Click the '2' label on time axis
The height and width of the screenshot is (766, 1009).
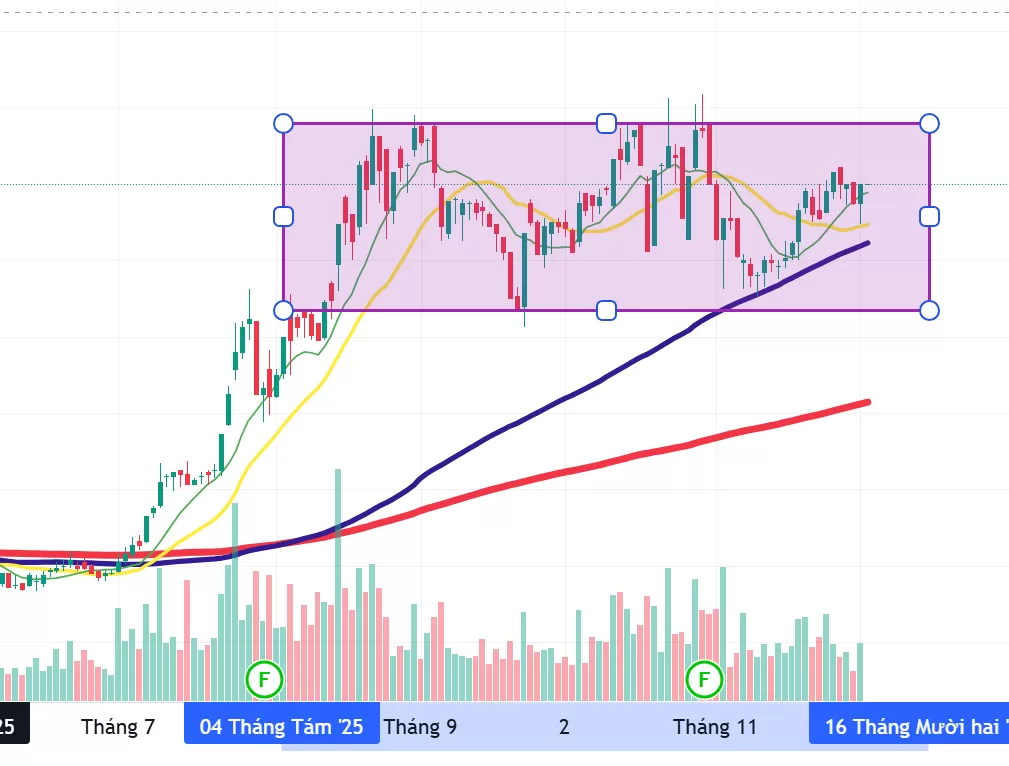(564, 727)
